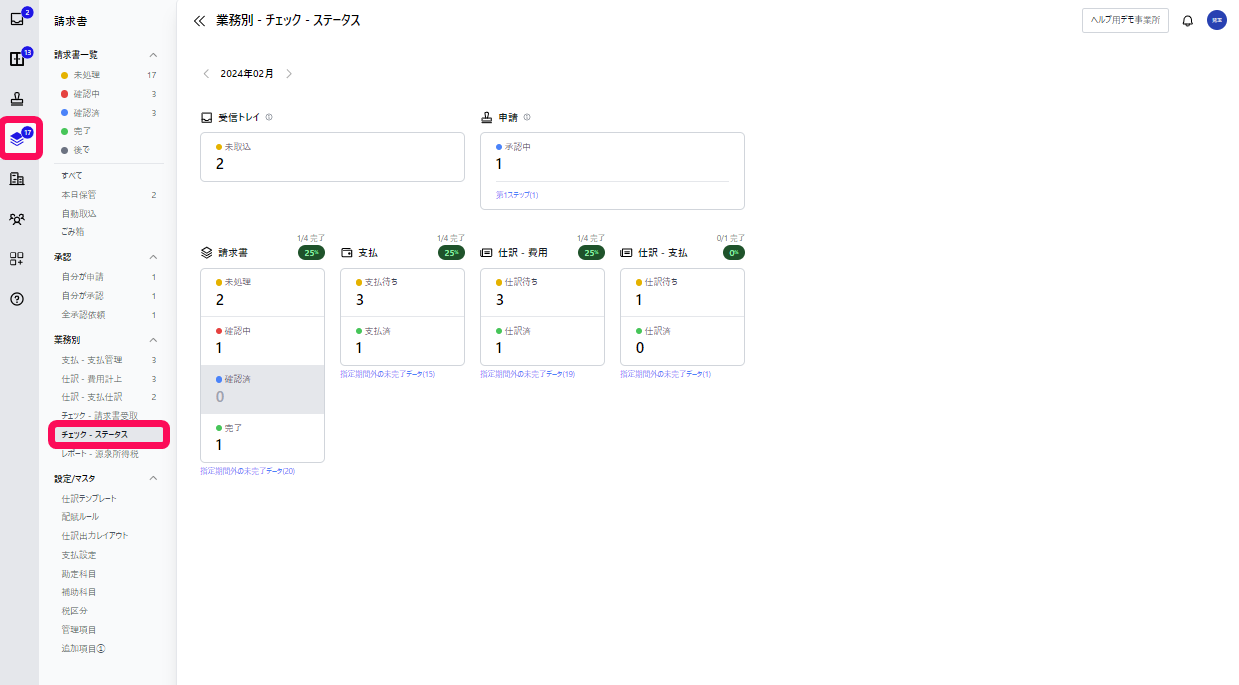This screenshot has width=1239, height=685.
Task: Open 支払 - 支払管理 menu item
Action: tap(91, 360)
